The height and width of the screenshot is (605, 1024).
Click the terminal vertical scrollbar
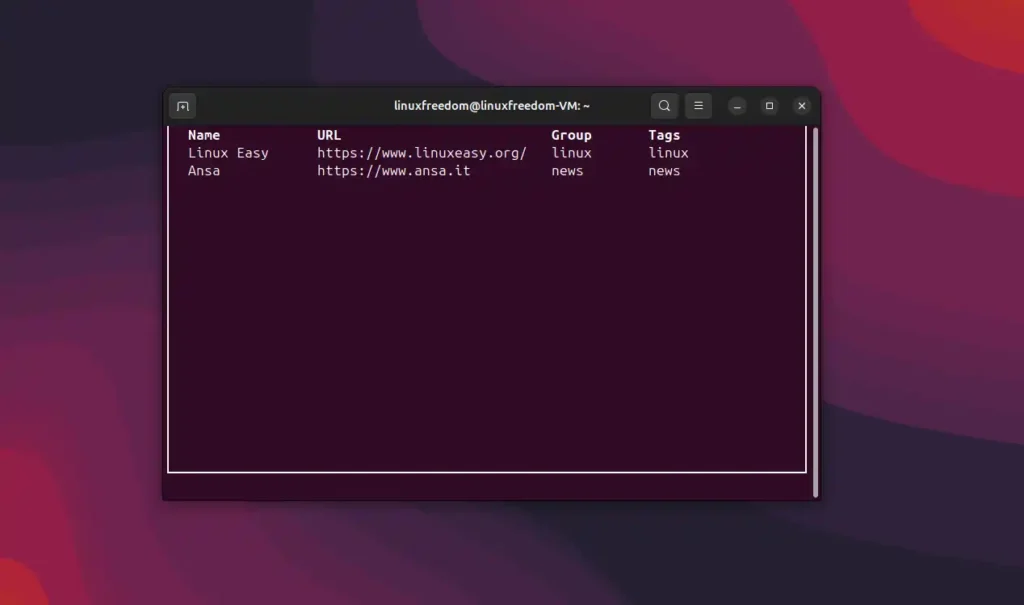[816, 312]
